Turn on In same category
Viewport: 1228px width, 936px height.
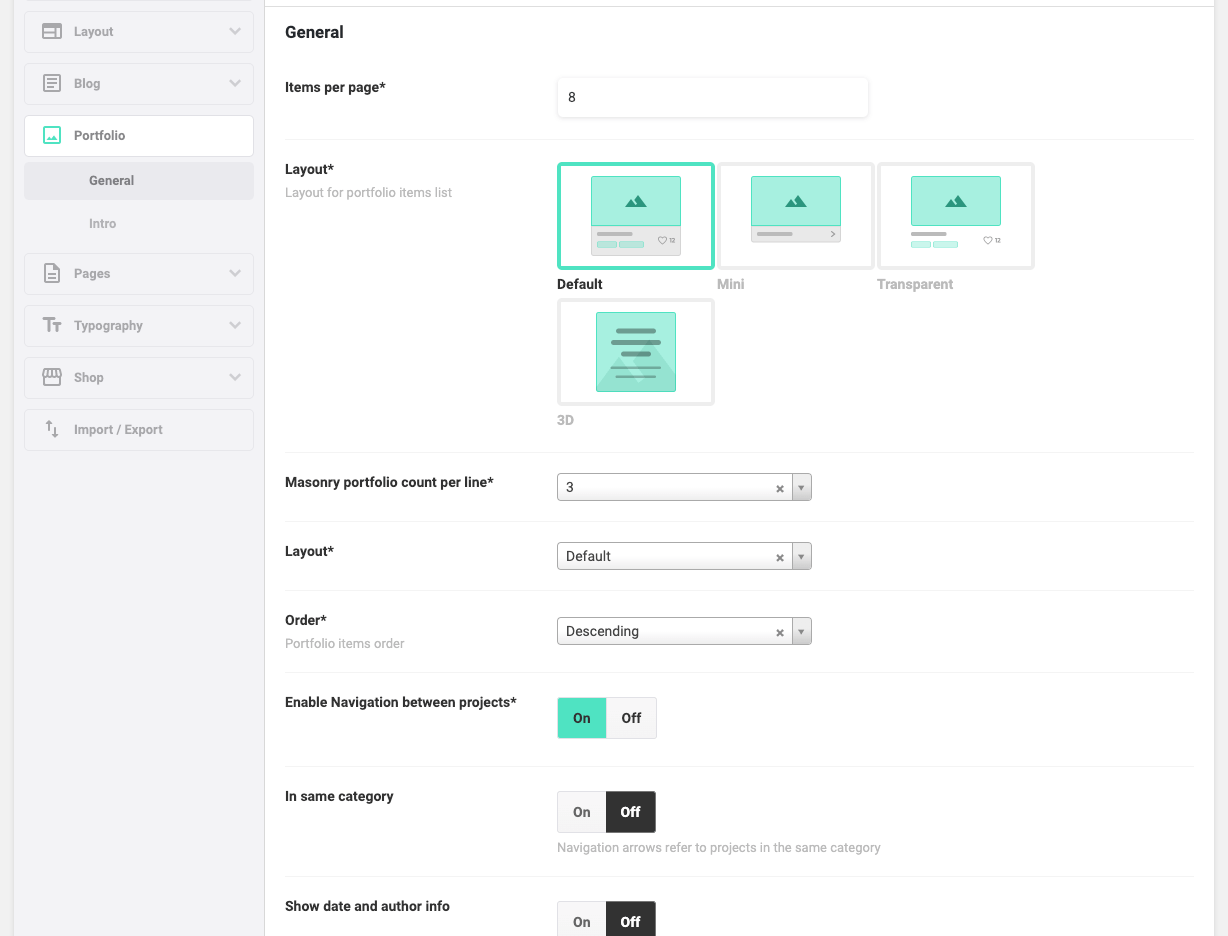582,812
